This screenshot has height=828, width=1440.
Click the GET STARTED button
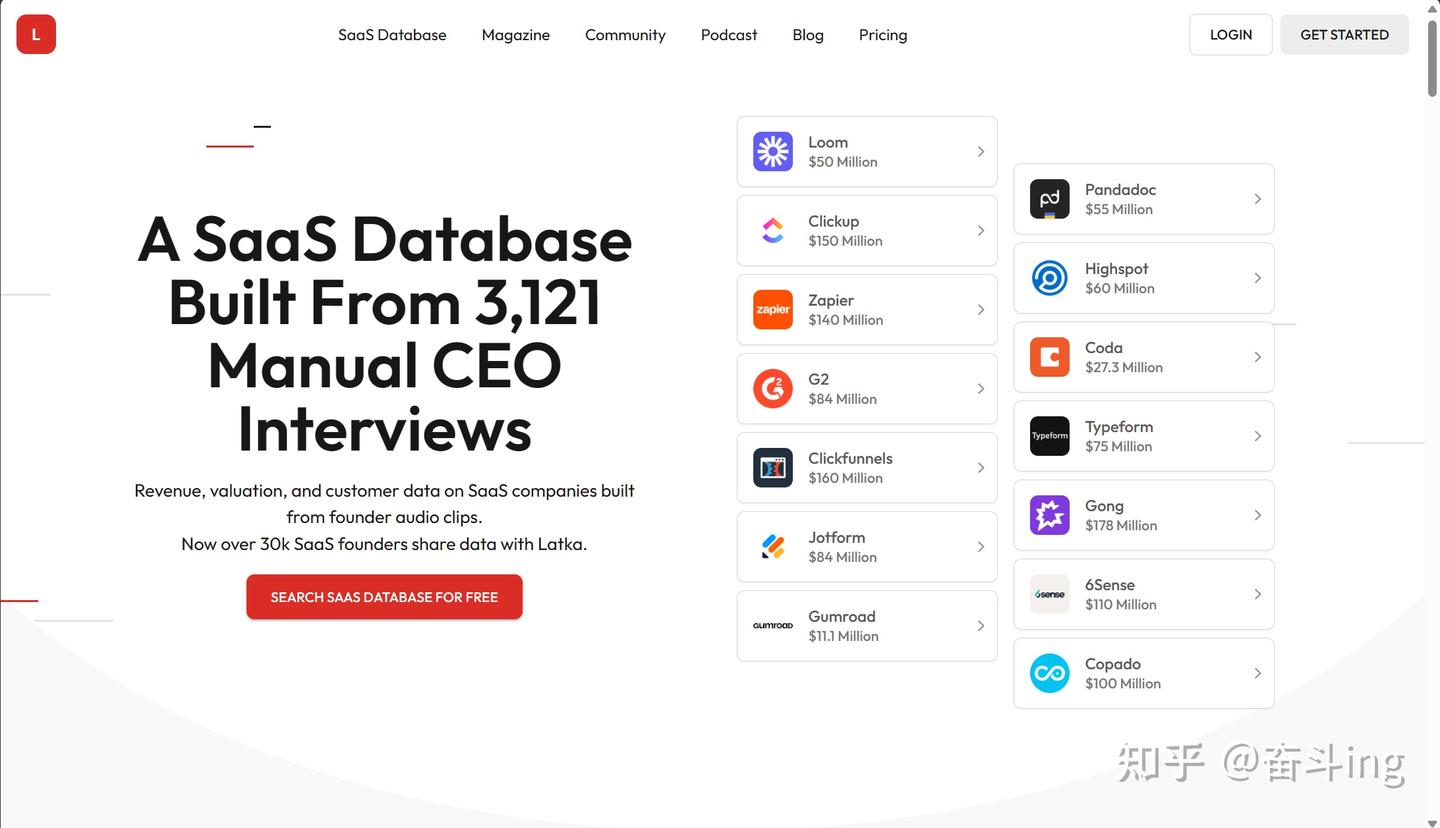tap(1344, 34)
